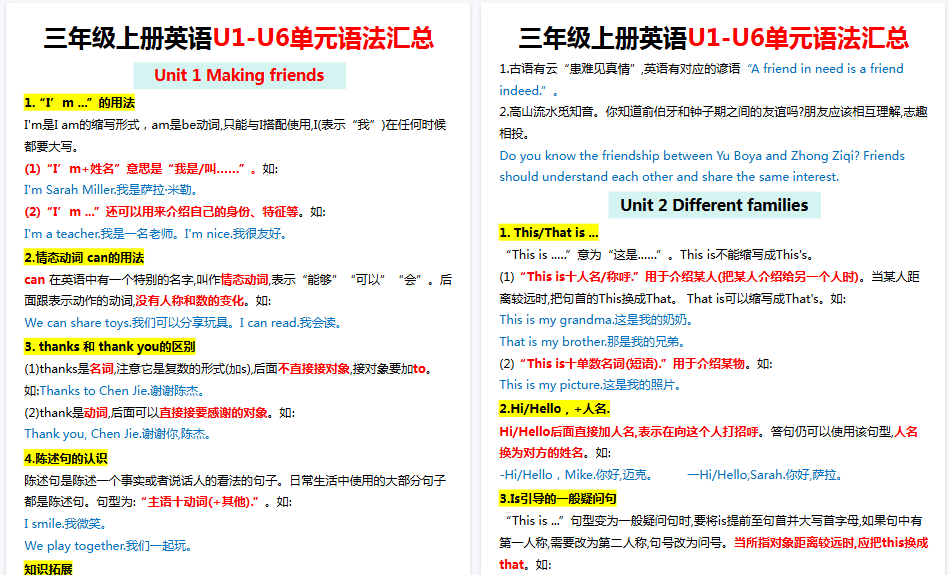The image size is (949, 575).
Task: Click the heading 4.陈述句的认识
Action: (66, 458)
